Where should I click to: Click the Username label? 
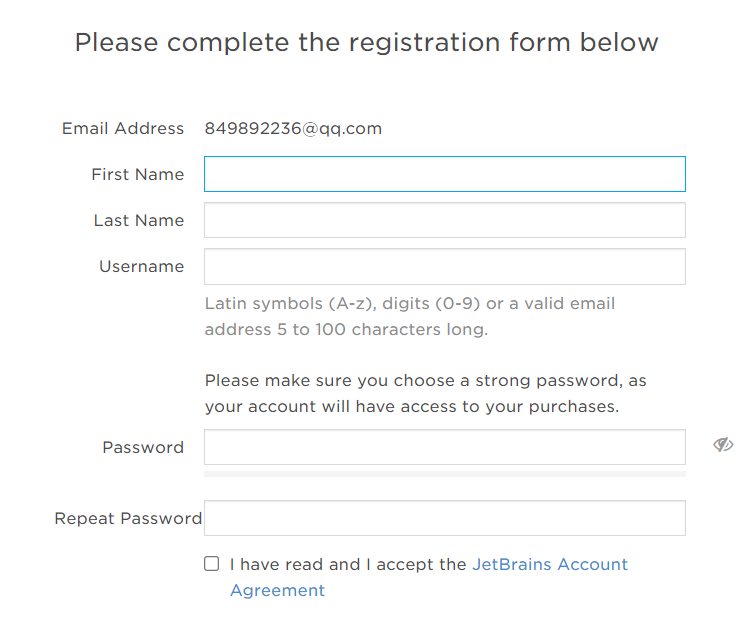coord(141,266)
